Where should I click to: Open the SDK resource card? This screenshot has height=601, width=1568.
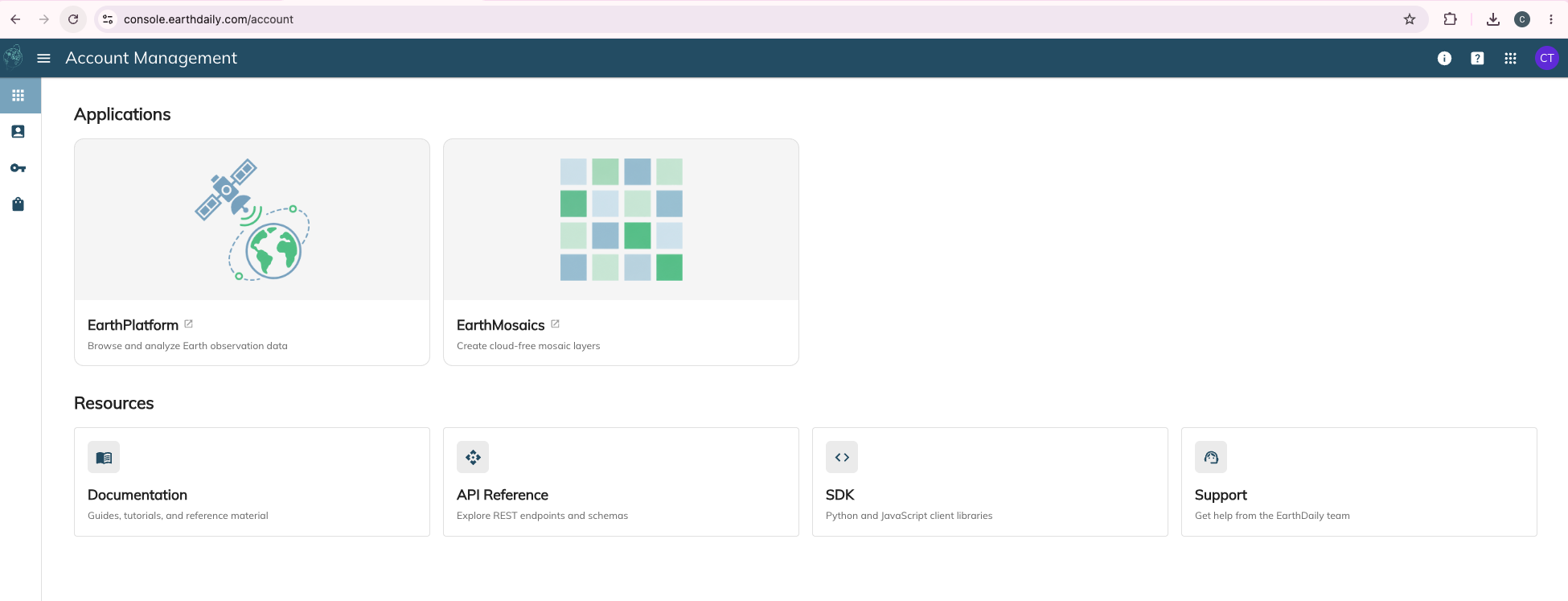tap(990, 482)
